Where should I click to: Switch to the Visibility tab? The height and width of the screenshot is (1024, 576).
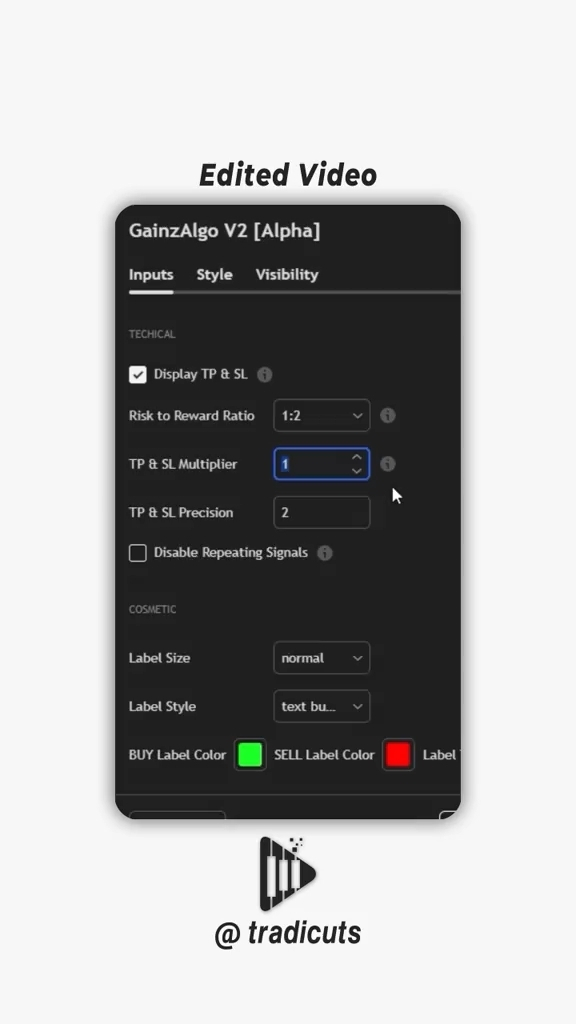pyautogui.click(x=287, y=275)
